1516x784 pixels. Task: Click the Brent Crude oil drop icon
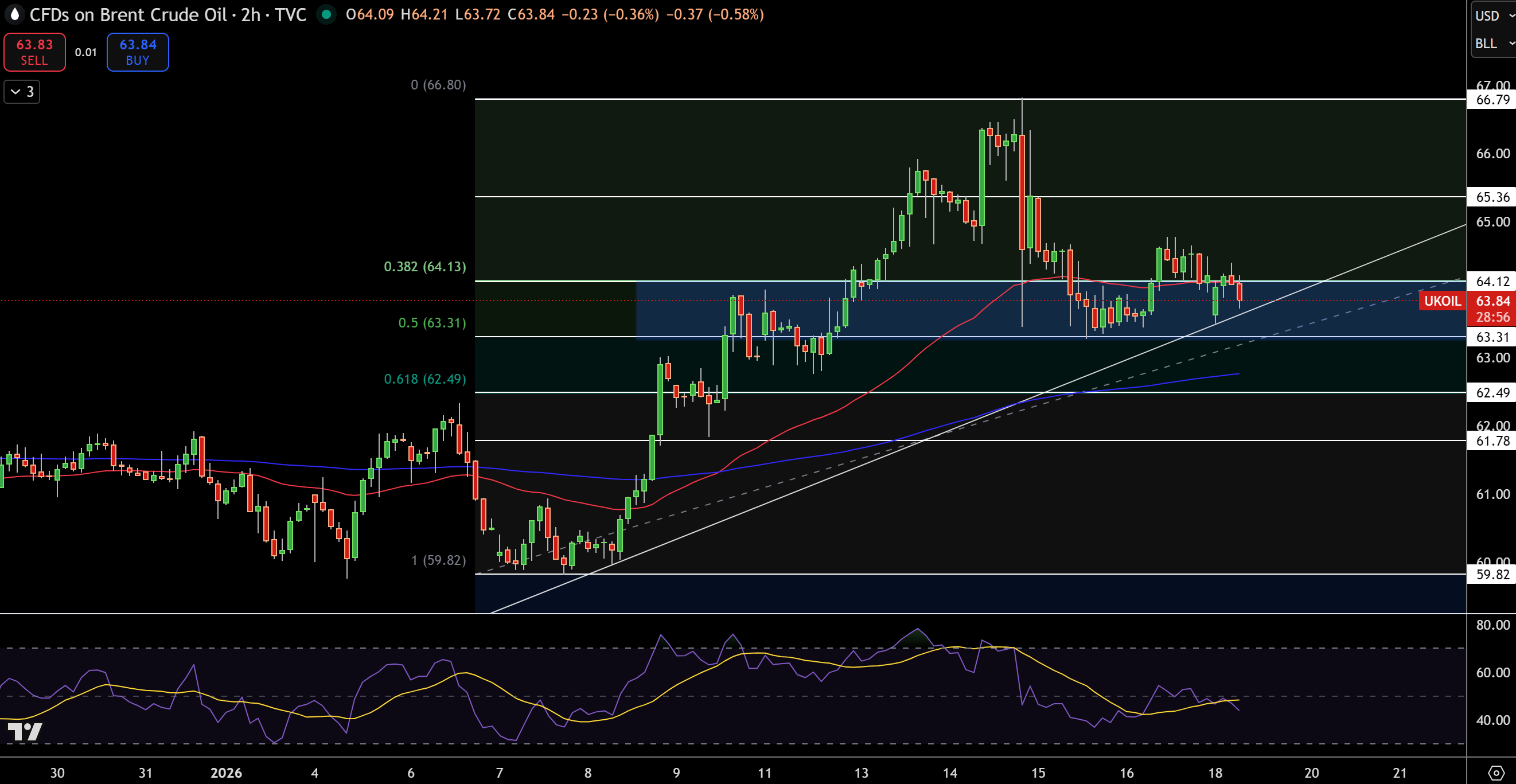tap(14, 14)
